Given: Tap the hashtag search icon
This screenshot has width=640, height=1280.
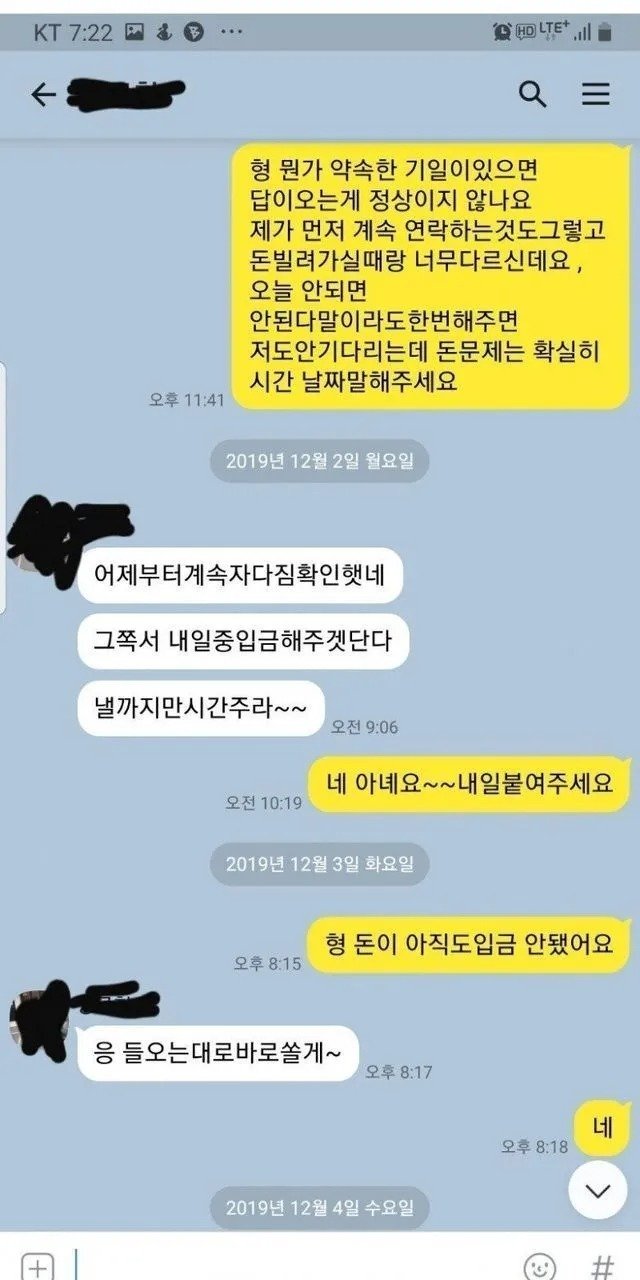Looking at the screenshot, I should [603, 1267].
